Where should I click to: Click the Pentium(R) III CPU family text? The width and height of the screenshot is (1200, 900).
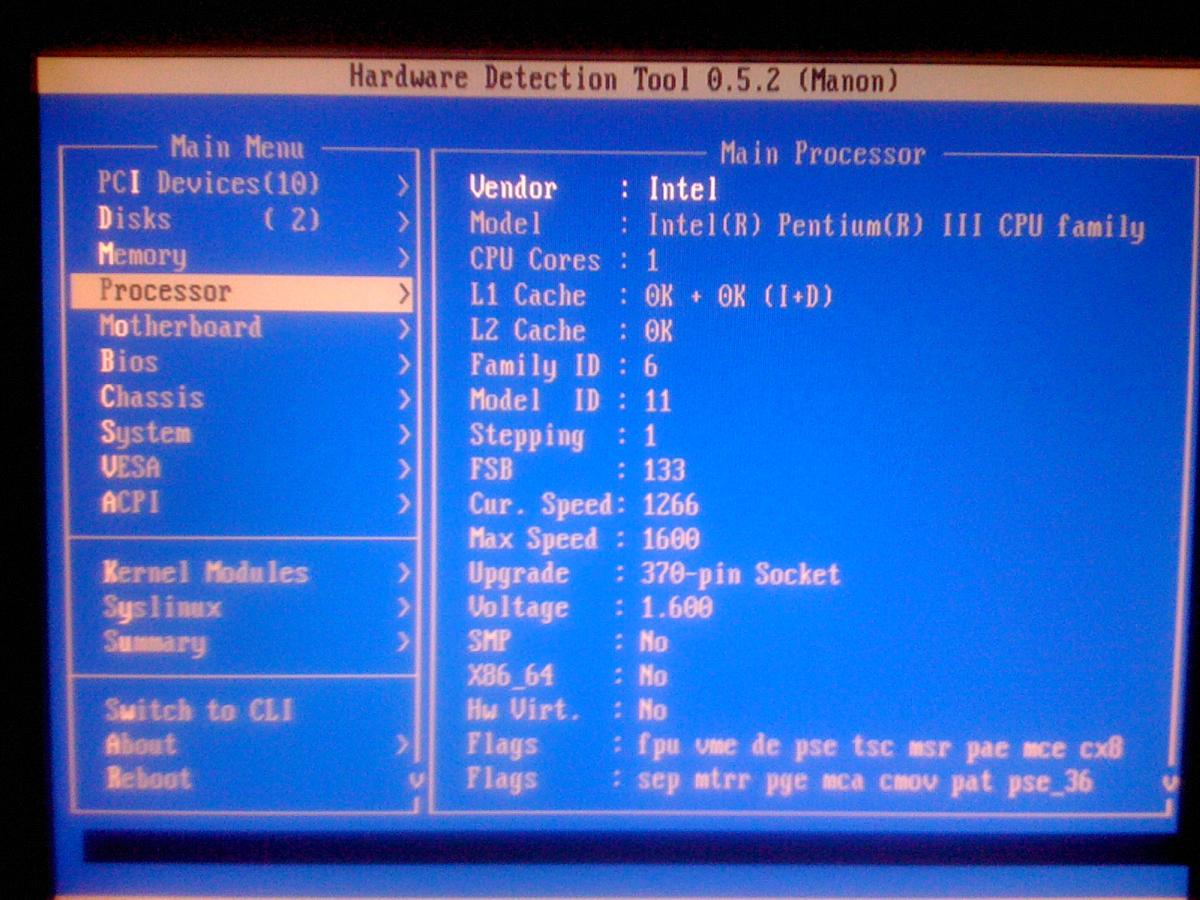[x=961, y=226]
